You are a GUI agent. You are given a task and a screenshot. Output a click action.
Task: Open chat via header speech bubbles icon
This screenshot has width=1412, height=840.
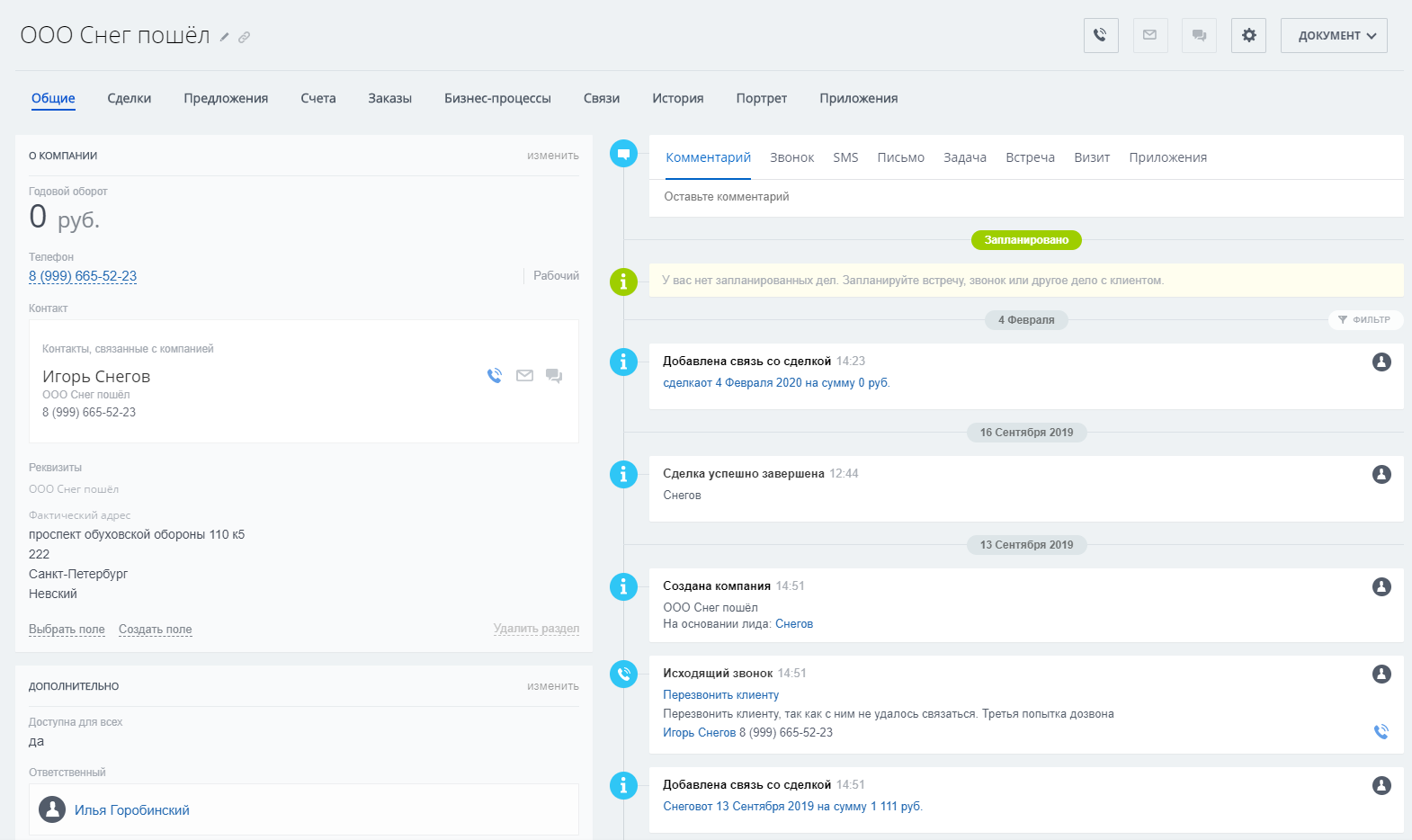coord(1199,36)
